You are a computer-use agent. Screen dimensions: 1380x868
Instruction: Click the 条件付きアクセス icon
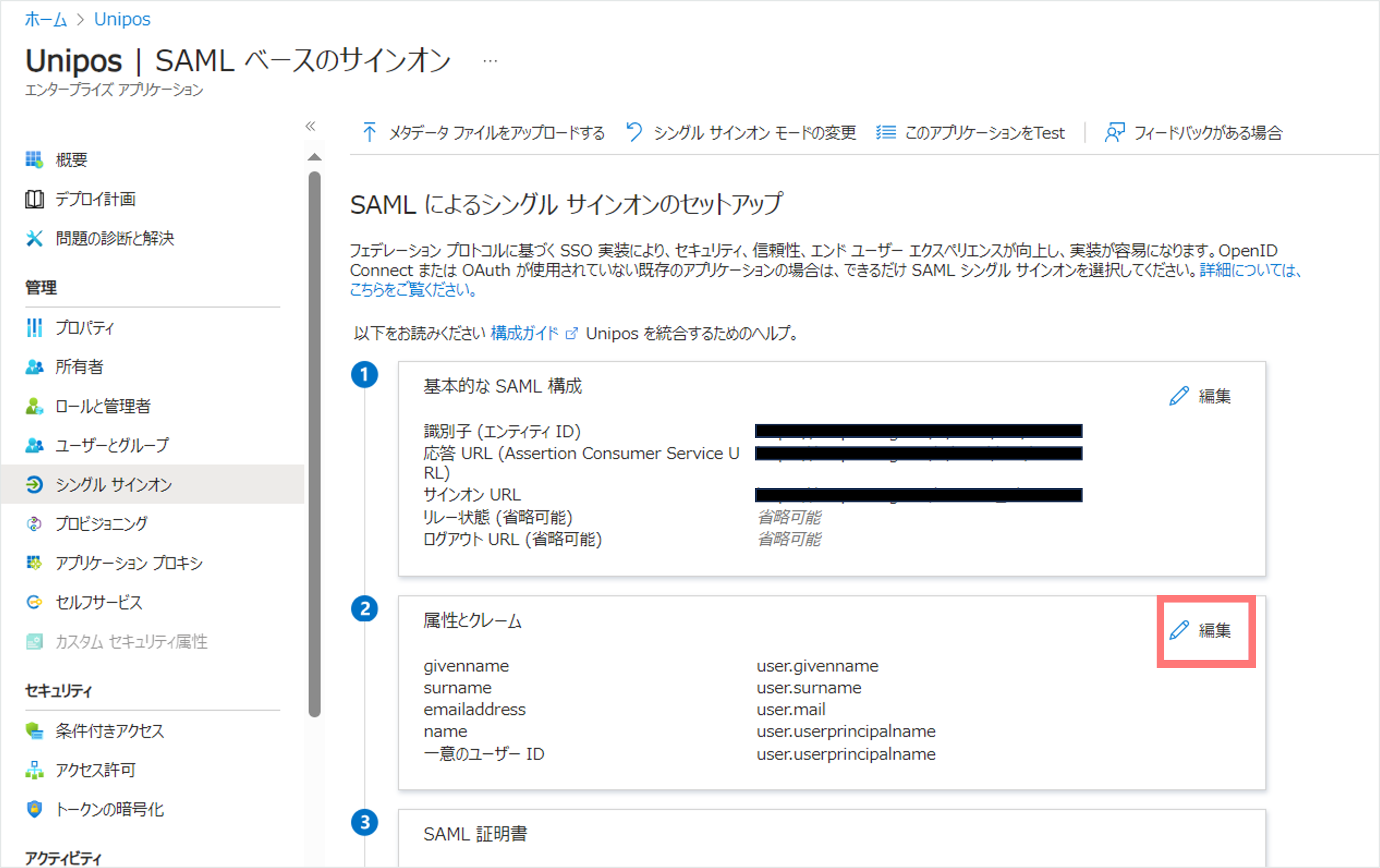[34, 731]
